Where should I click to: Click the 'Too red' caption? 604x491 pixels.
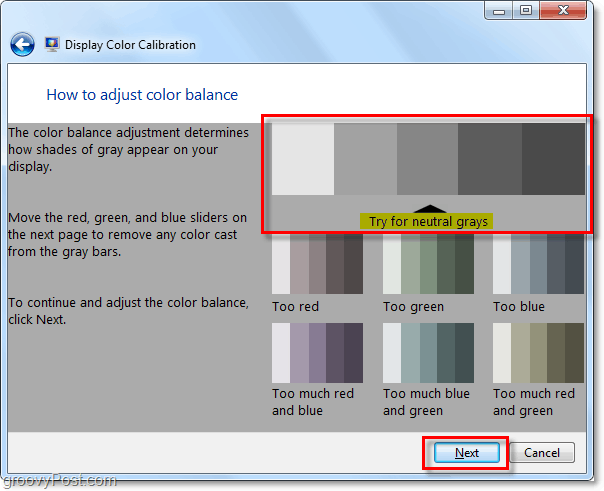pyautogui.click(x=295, y=307)
